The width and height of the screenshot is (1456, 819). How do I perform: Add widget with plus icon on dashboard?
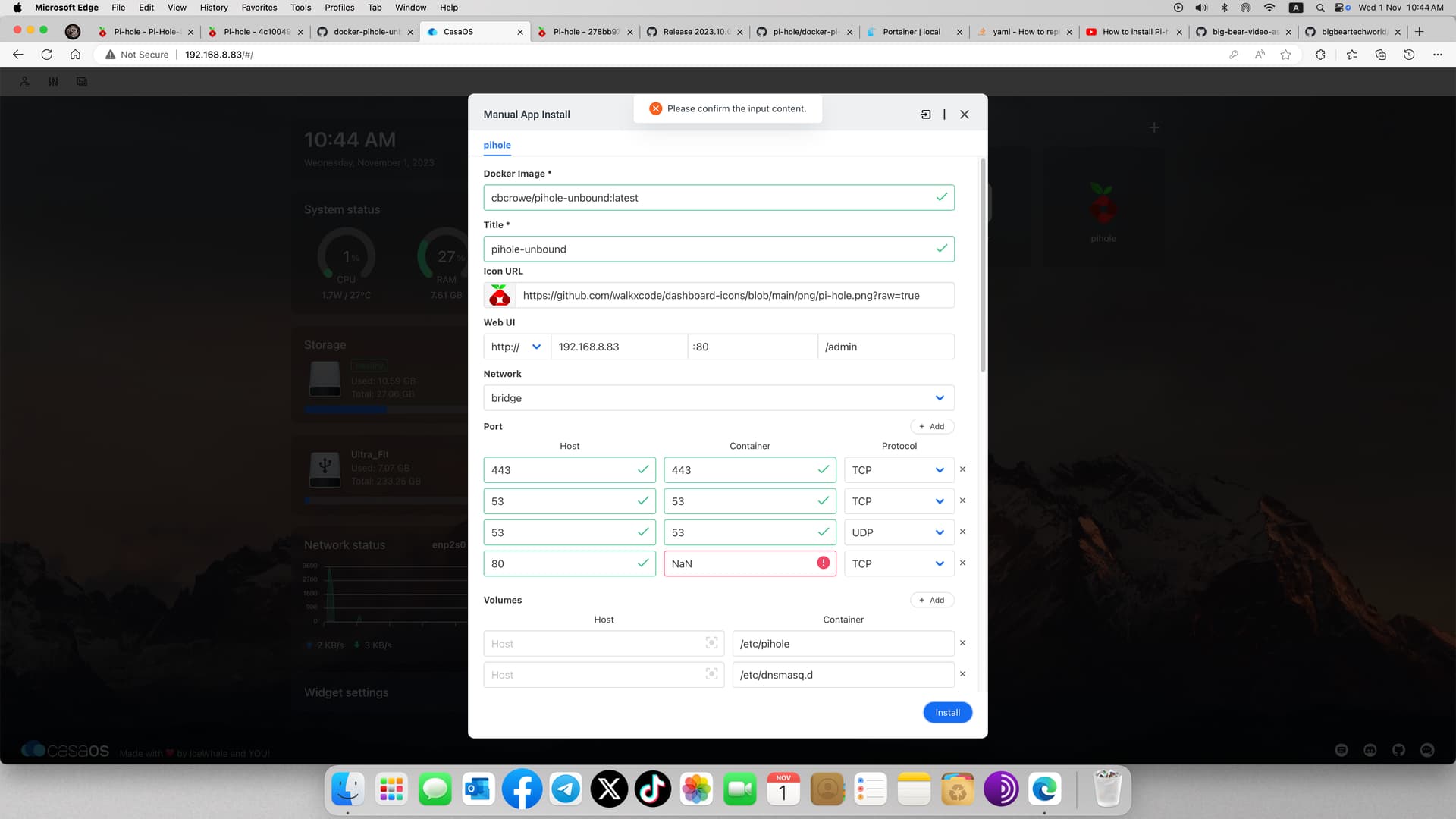pos(1154,127)
